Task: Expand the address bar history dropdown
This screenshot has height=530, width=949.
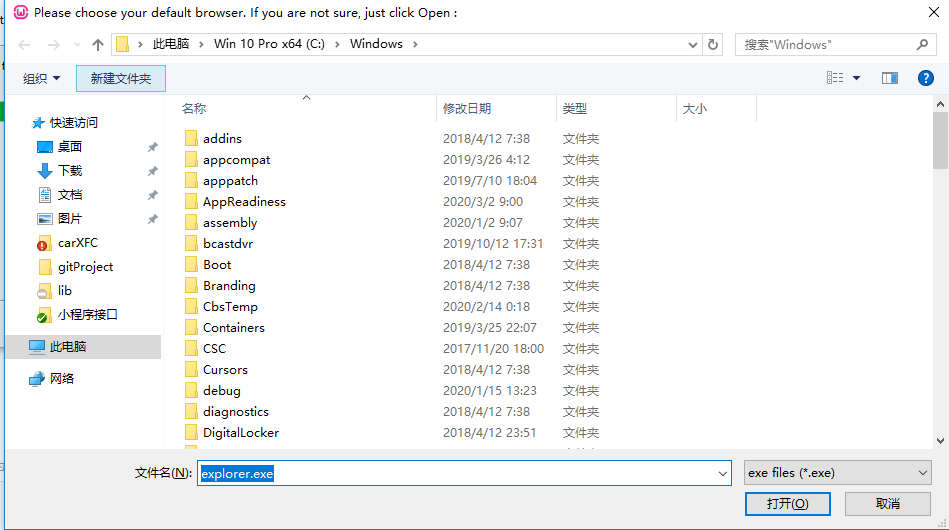Action: click(x=693, y=45)
